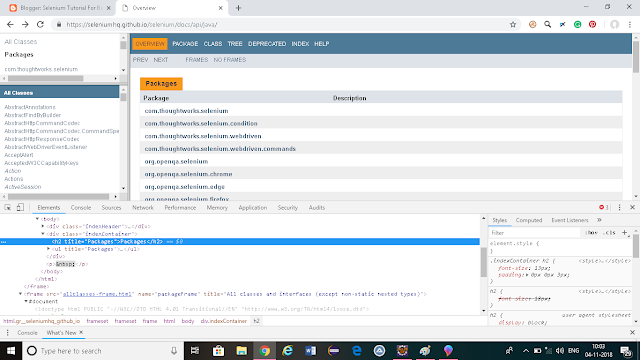Collapse the div indexContainer node
640x360 pixels.
(43, 234)
